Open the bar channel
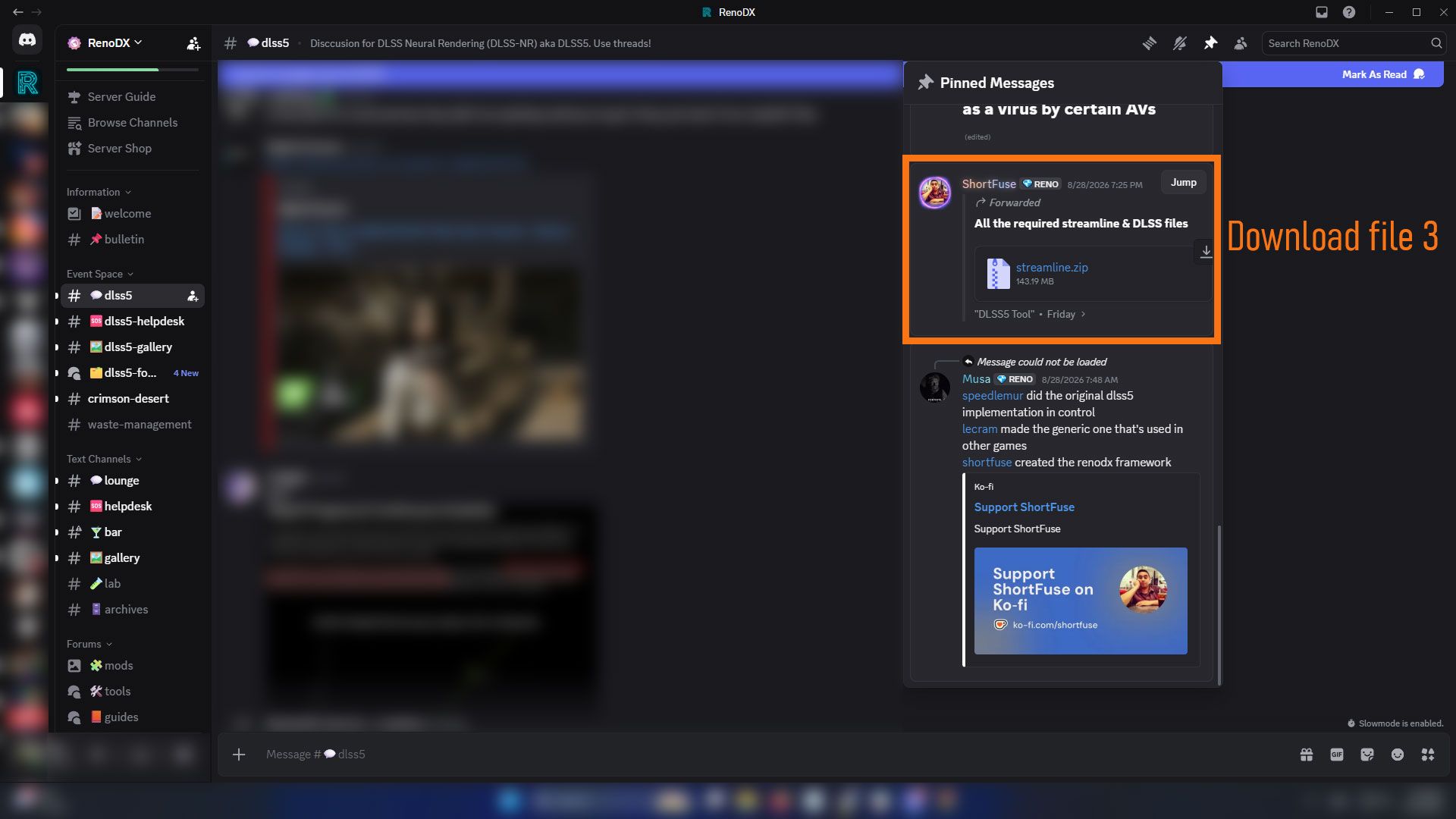This screenshot has width=1456, height=819. point(133,532)
